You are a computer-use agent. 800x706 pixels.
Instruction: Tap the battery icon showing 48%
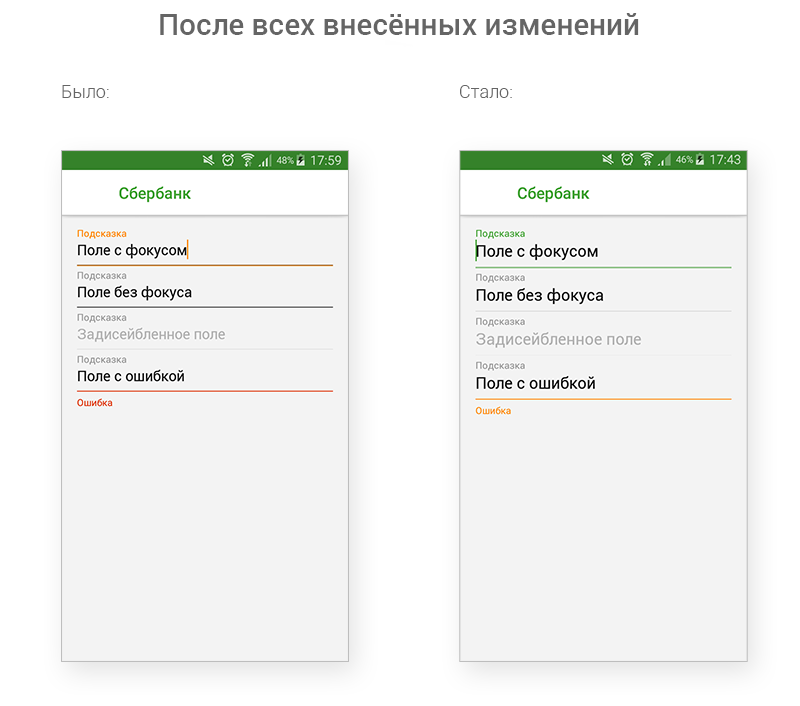301,160
